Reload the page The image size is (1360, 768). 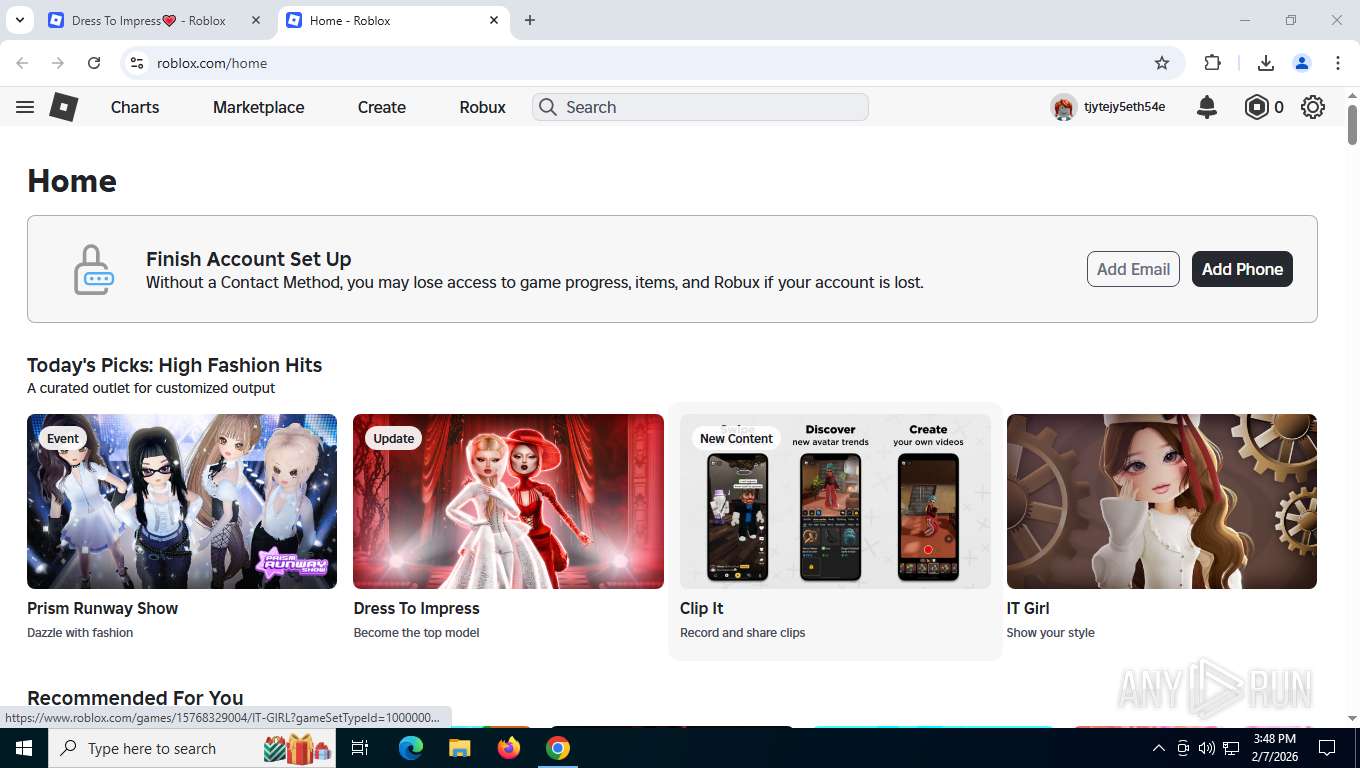[94, 63]
